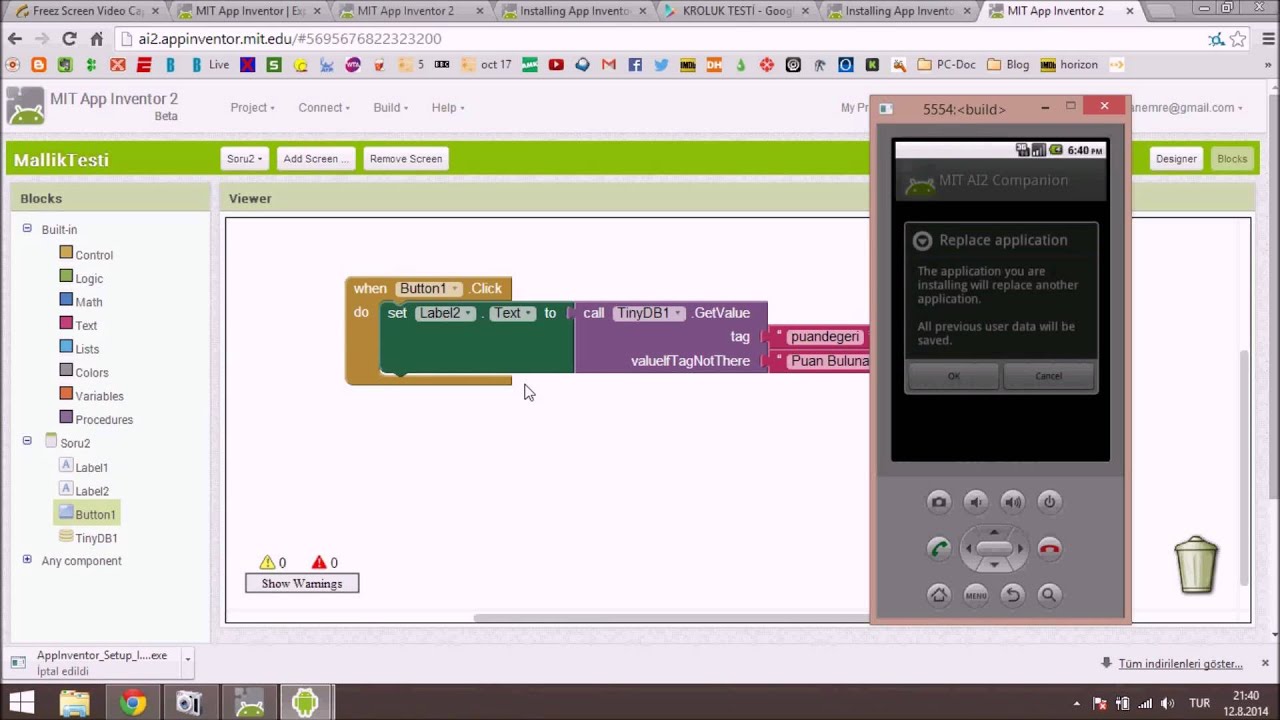Select Control blocks category
Viewport: 1280px width, 720px height.
point(86,254)
